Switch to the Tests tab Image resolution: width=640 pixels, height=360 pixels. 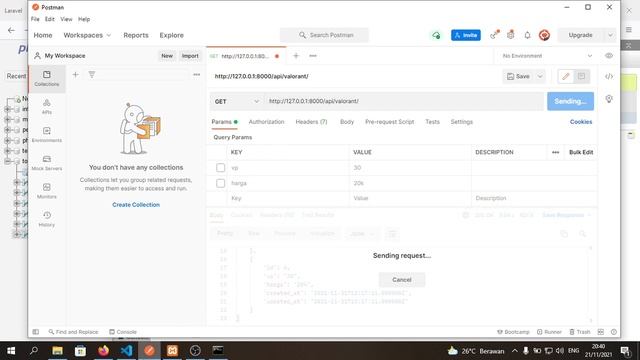point(432,122)
